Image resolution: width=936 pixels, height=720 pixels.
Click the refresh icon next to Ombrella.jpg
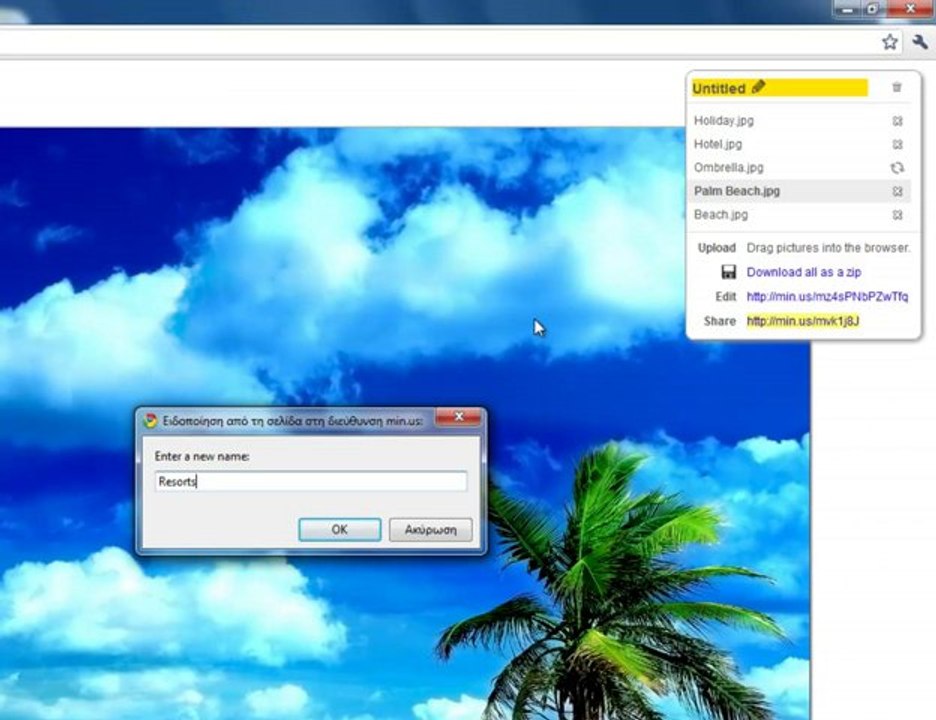point(897,168)
